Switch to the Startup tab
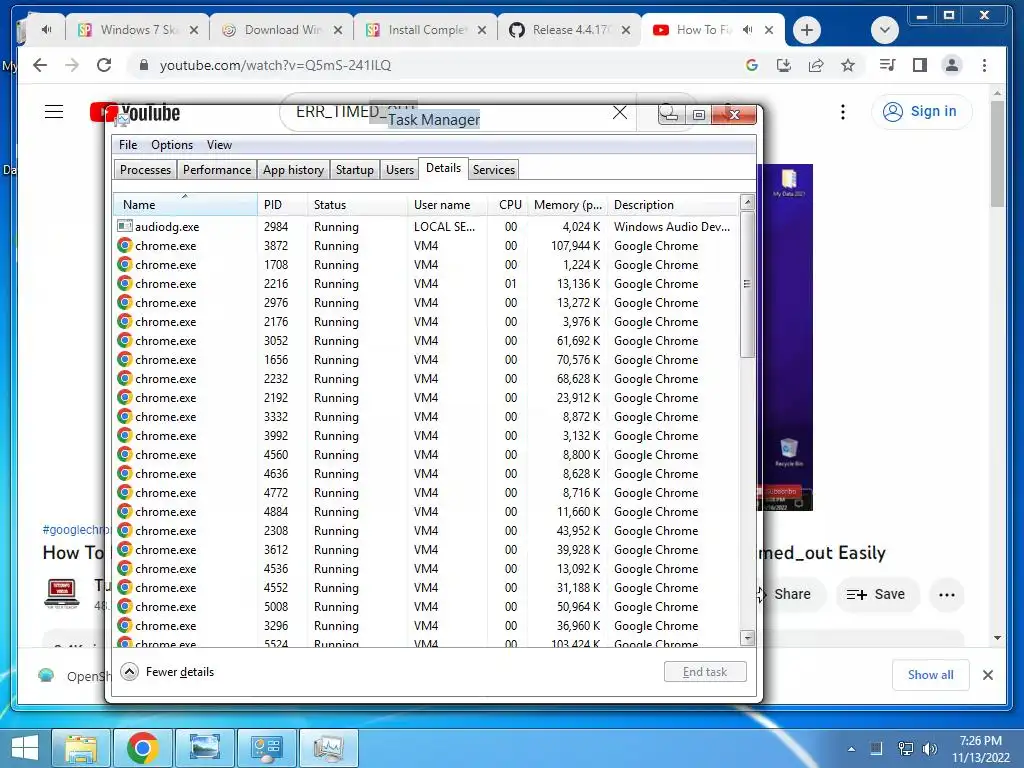 [x=355, y=170]
